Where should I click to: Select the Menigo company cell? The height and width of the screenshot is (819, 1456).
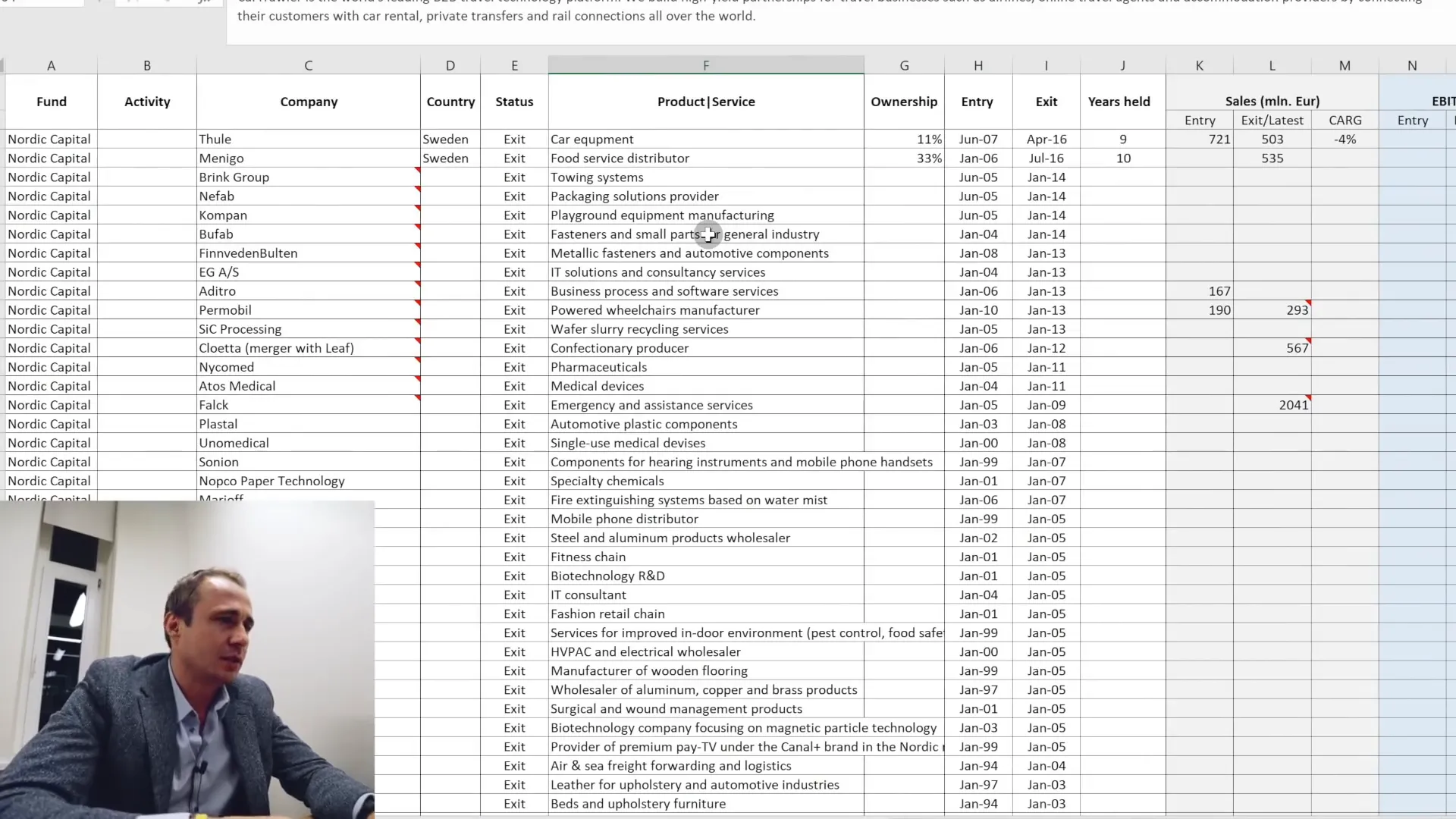tap(309, 158)
